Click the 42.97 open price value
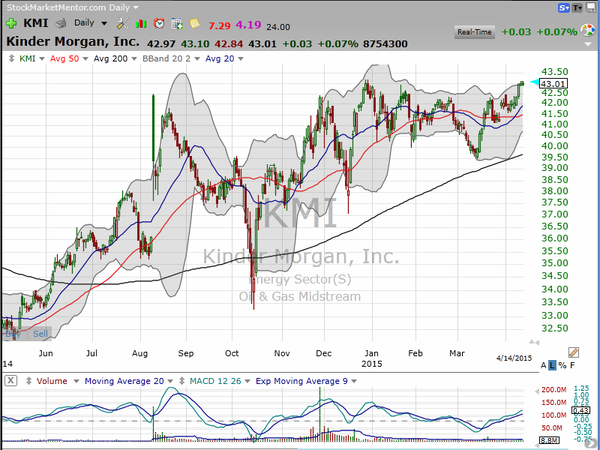The image size is (600, 450). click(161, 44)
